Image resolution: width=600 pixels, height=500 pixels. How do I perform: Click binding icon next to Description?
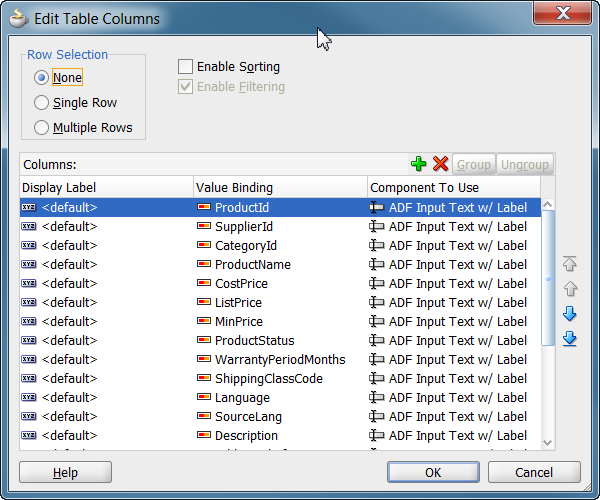point(204,435)
